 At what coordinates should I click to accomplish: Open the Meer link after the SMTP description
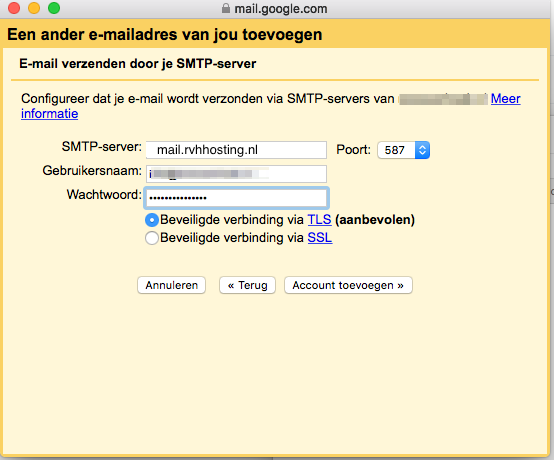tap(506, 99)
